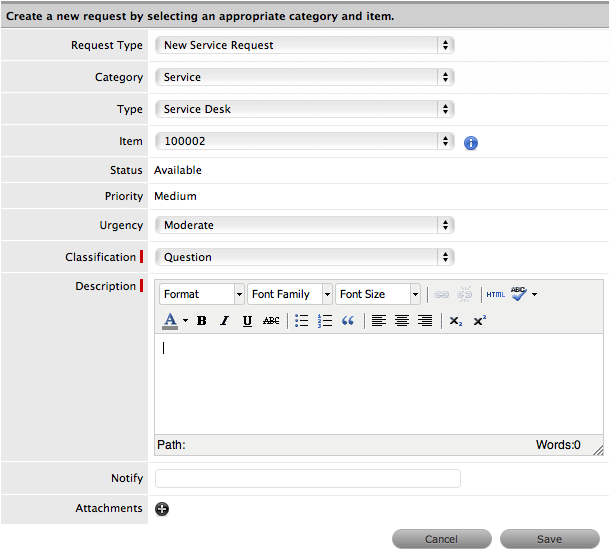611x559 pixels.
Task: Open the Format dropdown in the editor
Action: pyautogui.click(x=202, y=294)
